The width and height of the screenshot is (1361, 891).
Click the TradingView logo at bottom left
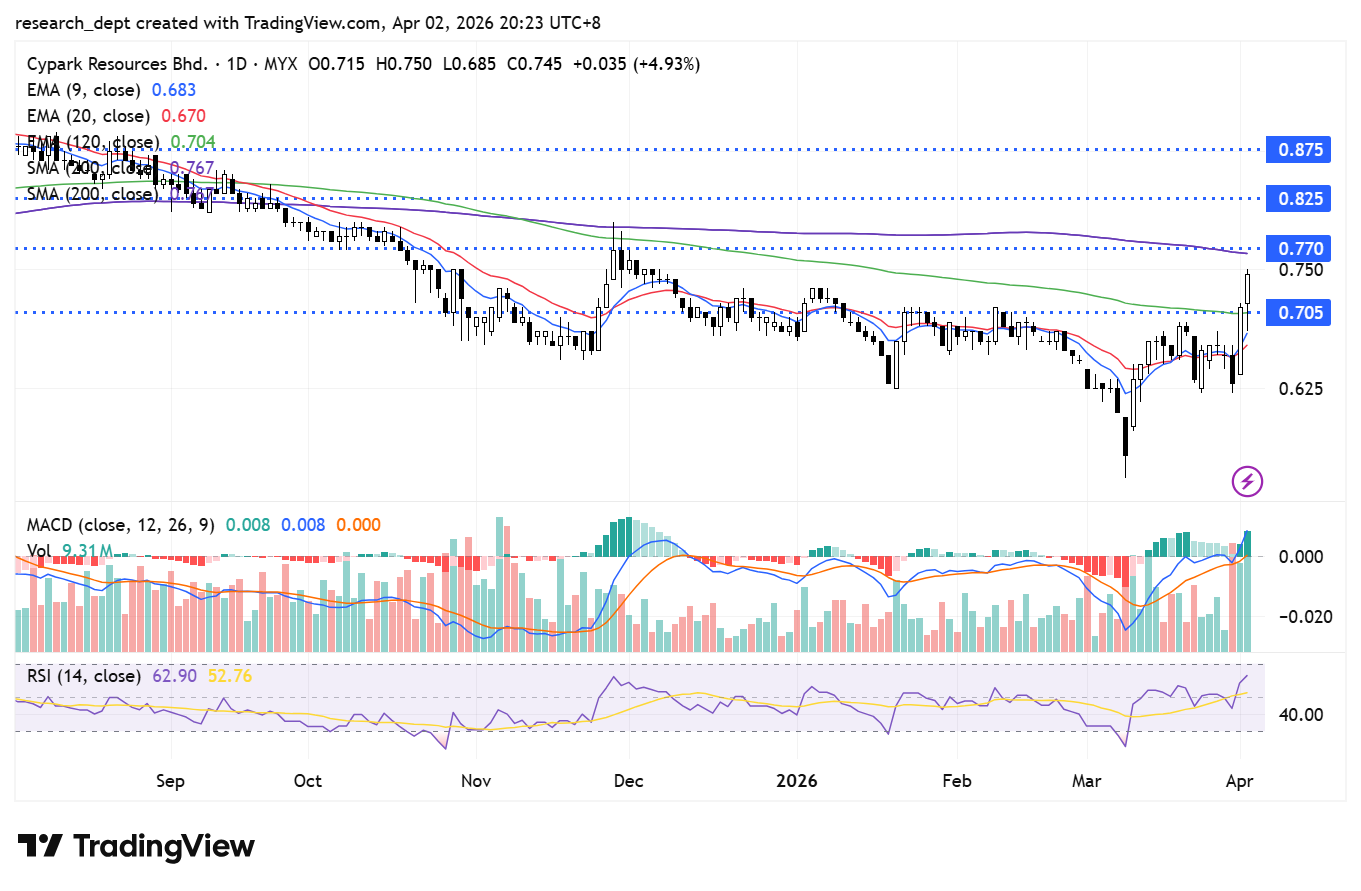[x=136, y=846]
